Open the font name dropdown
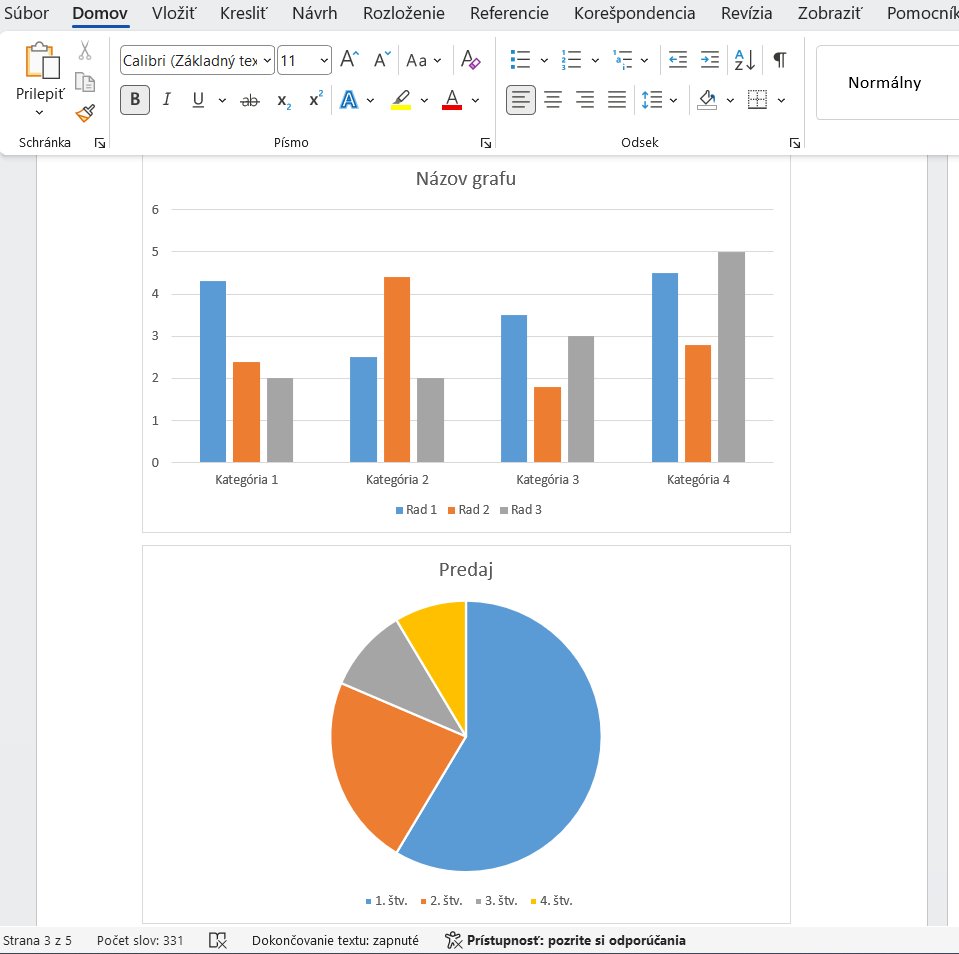The height and width of the screenshot is (954, 959). [267, 61]
